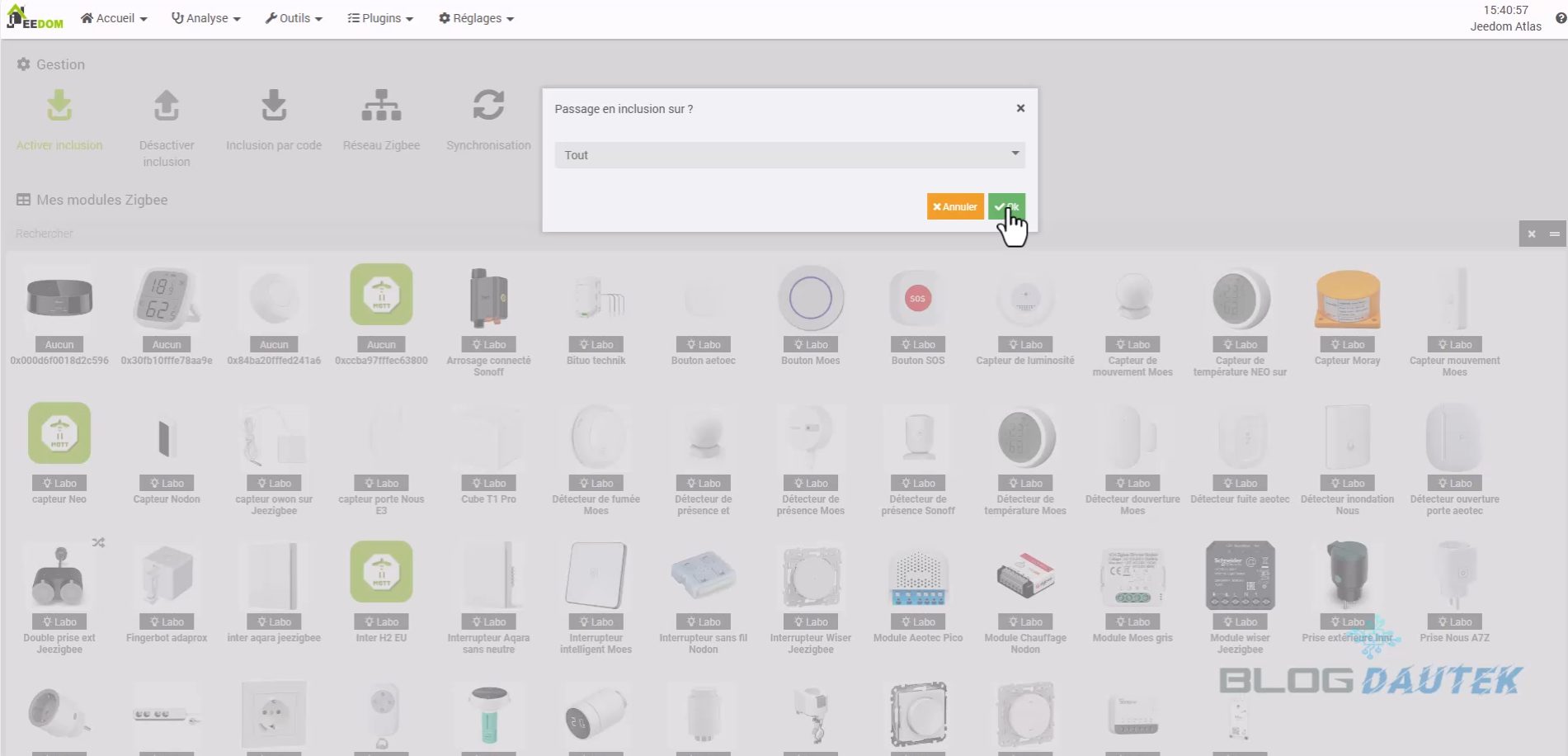Click the help question mark icon

1561,18
